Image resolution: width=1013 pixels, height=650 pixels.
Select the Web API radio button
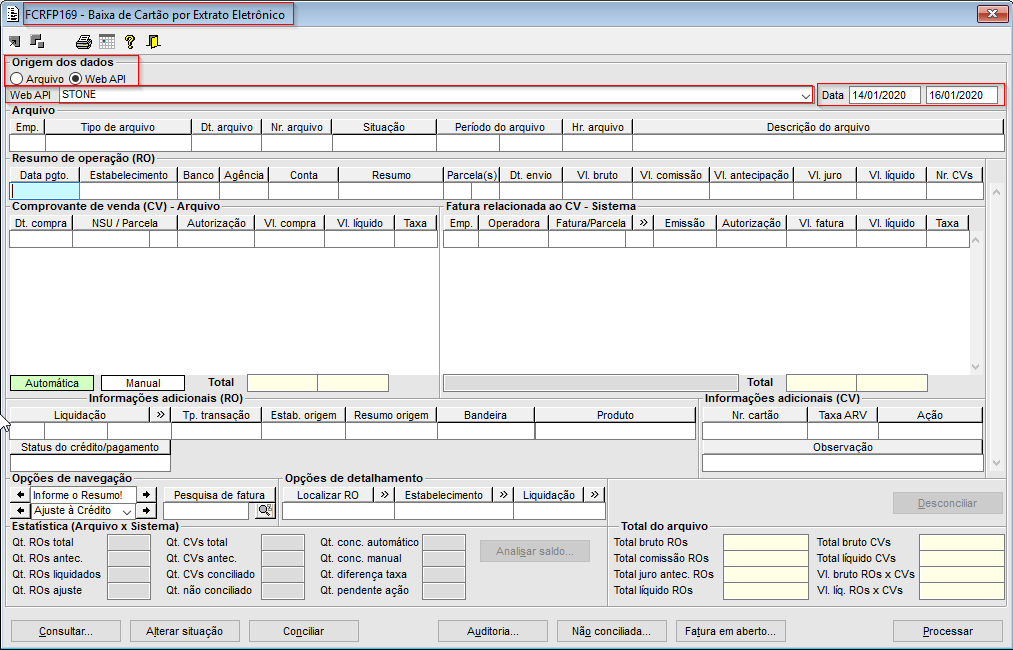click(76, 79)
